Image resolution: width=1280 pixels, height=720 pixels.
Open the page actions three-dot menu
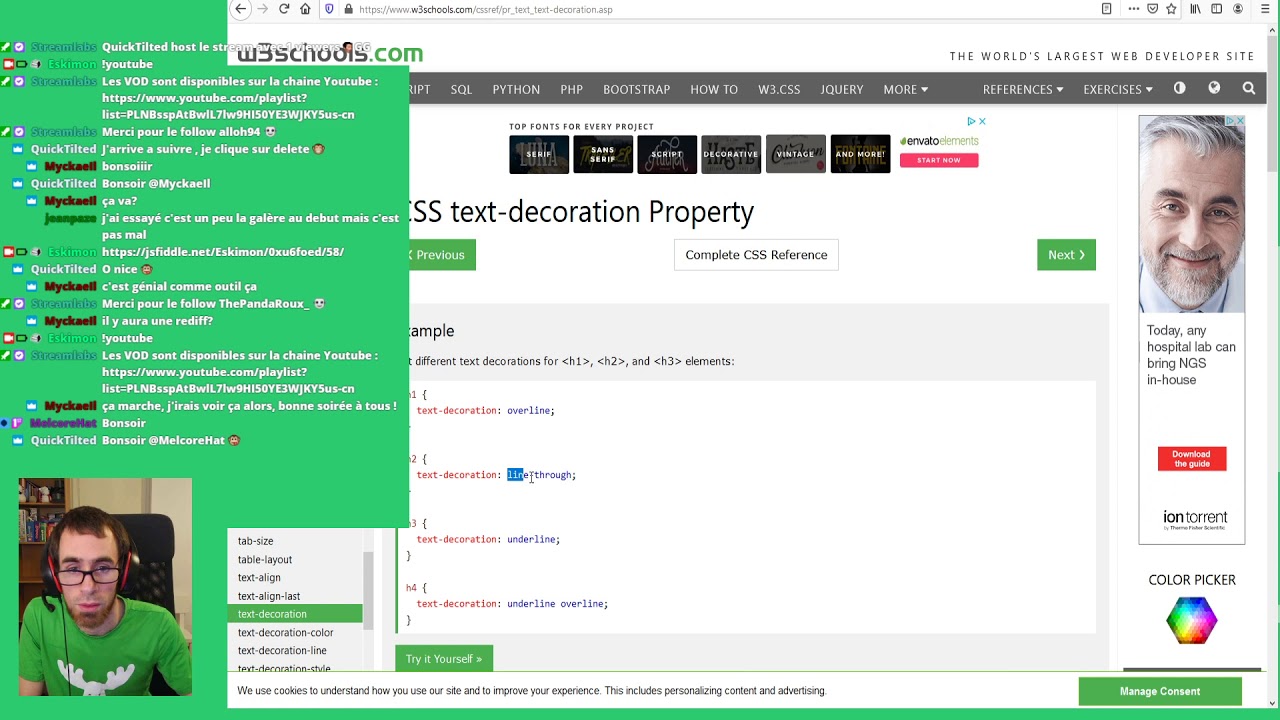tap(1133, 9)
